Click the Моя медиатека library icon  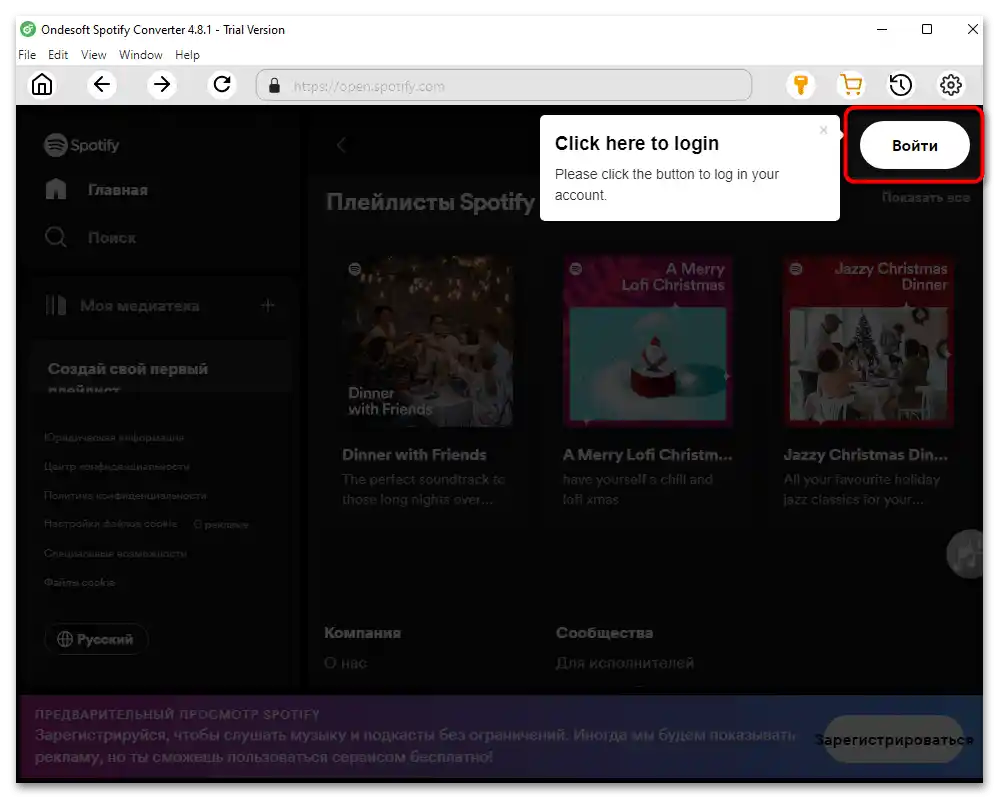point(55,305)
